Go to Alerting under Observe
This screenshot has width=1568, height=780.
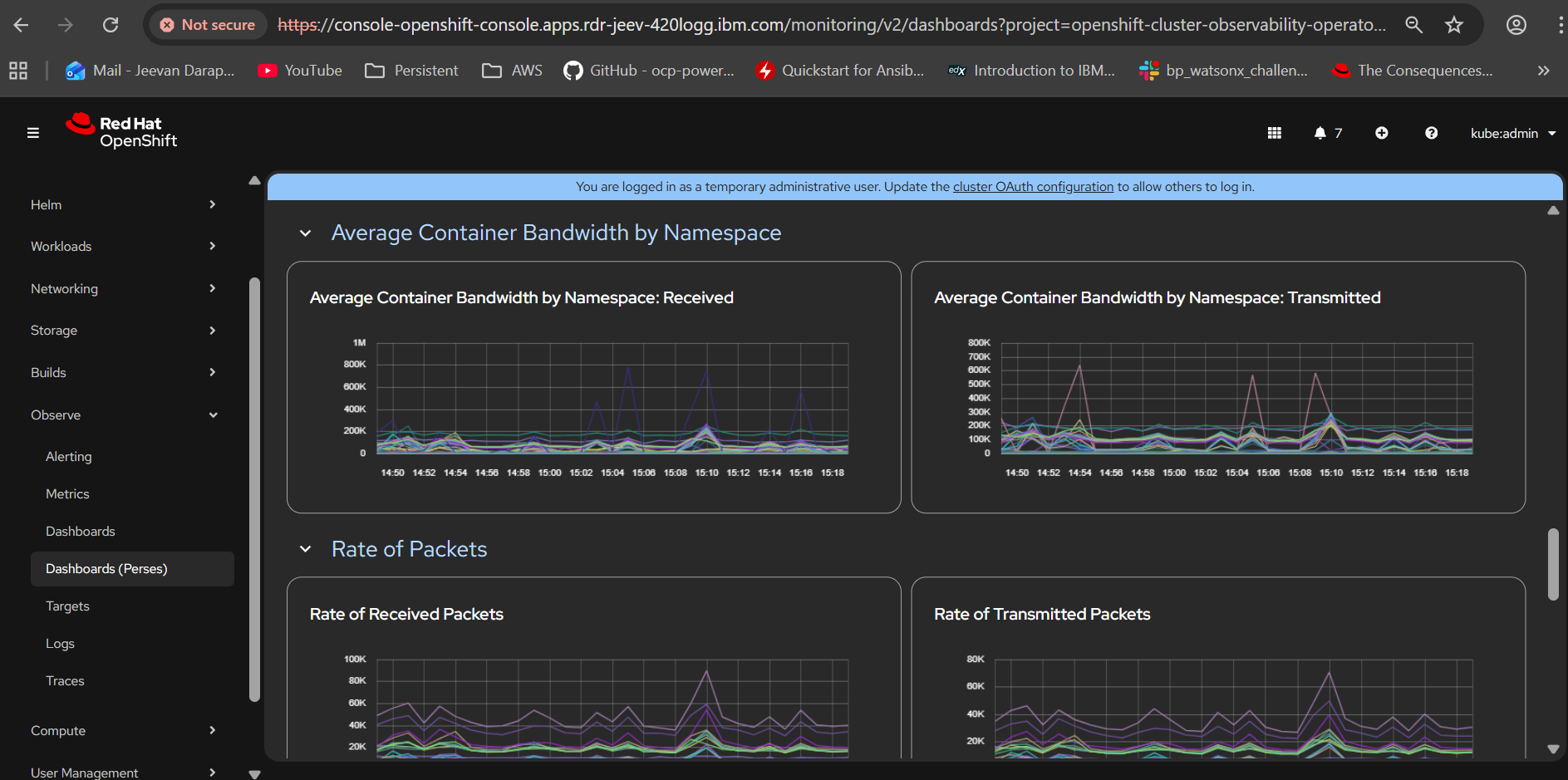pyautogui.click(x=69, y=456)
